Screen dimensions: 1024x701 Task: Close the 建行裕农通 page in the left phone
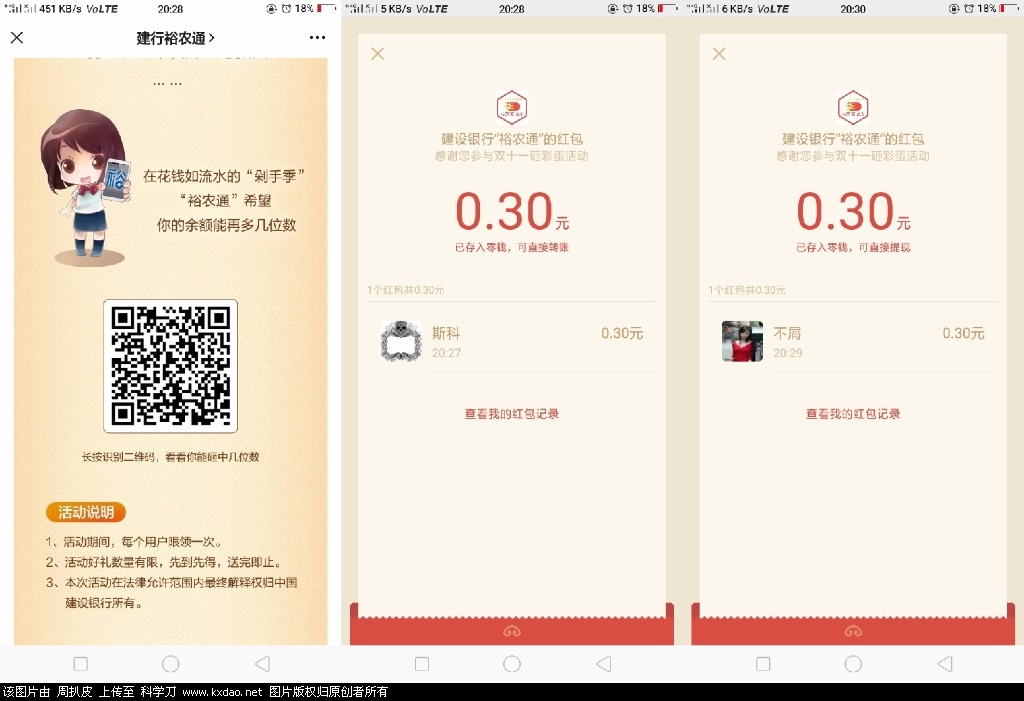click(17, 38)
